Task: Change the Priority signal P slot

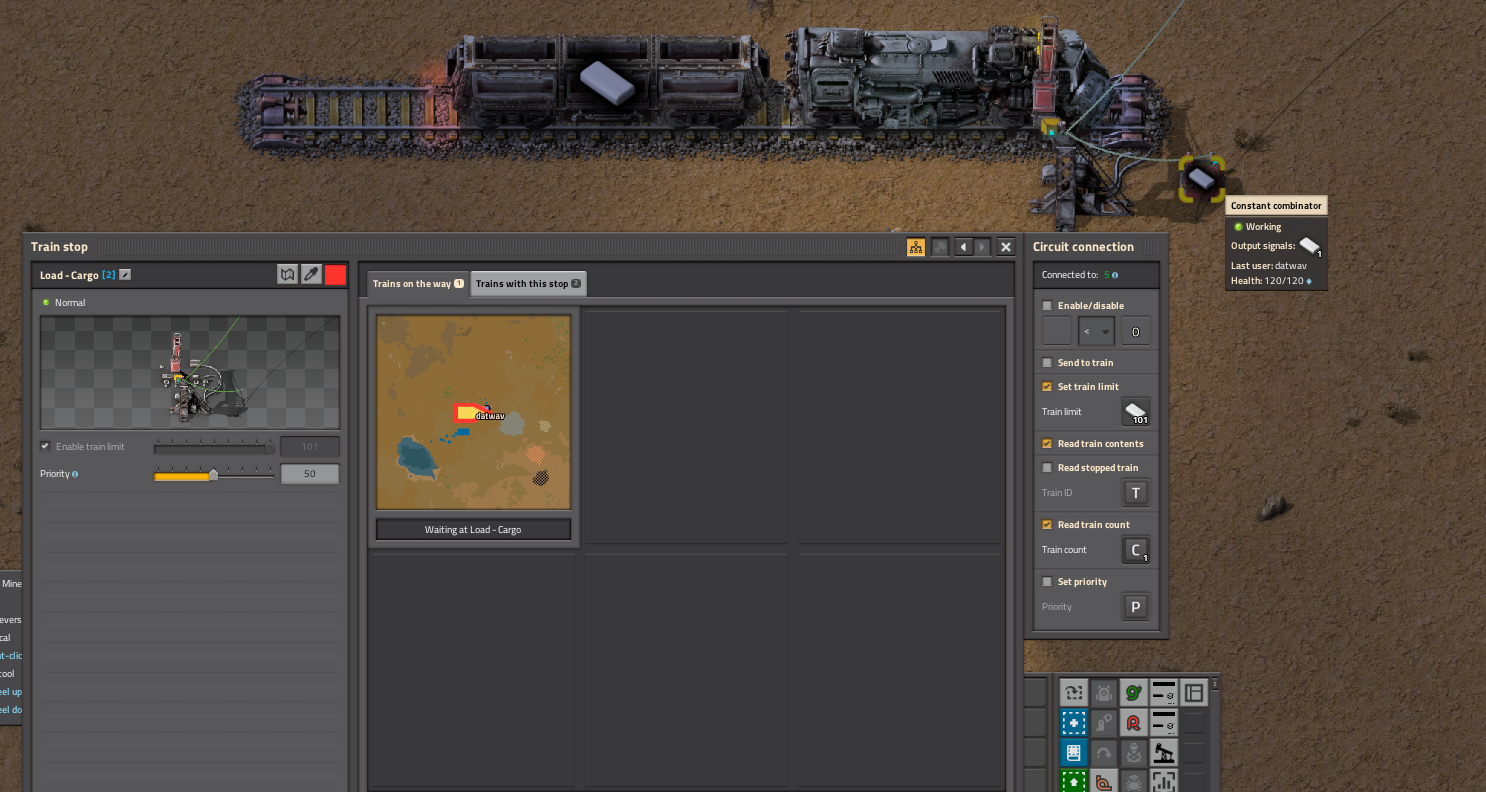Action: [x=1136, y=607]
